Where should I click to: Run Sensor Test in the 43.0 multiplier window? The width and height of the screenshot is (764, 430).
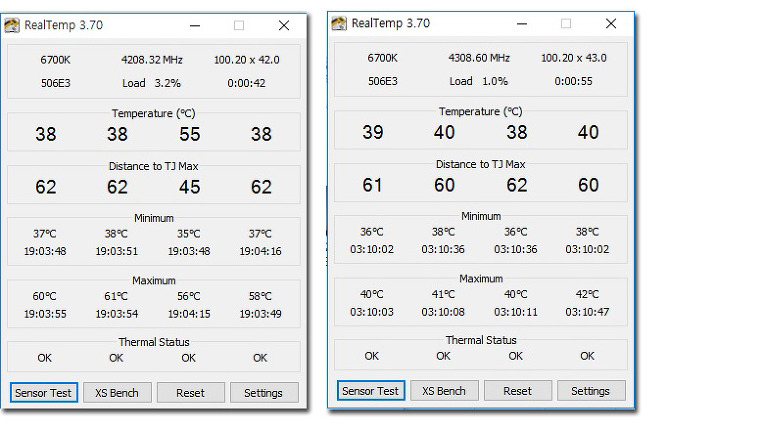(x=370, y=391)
